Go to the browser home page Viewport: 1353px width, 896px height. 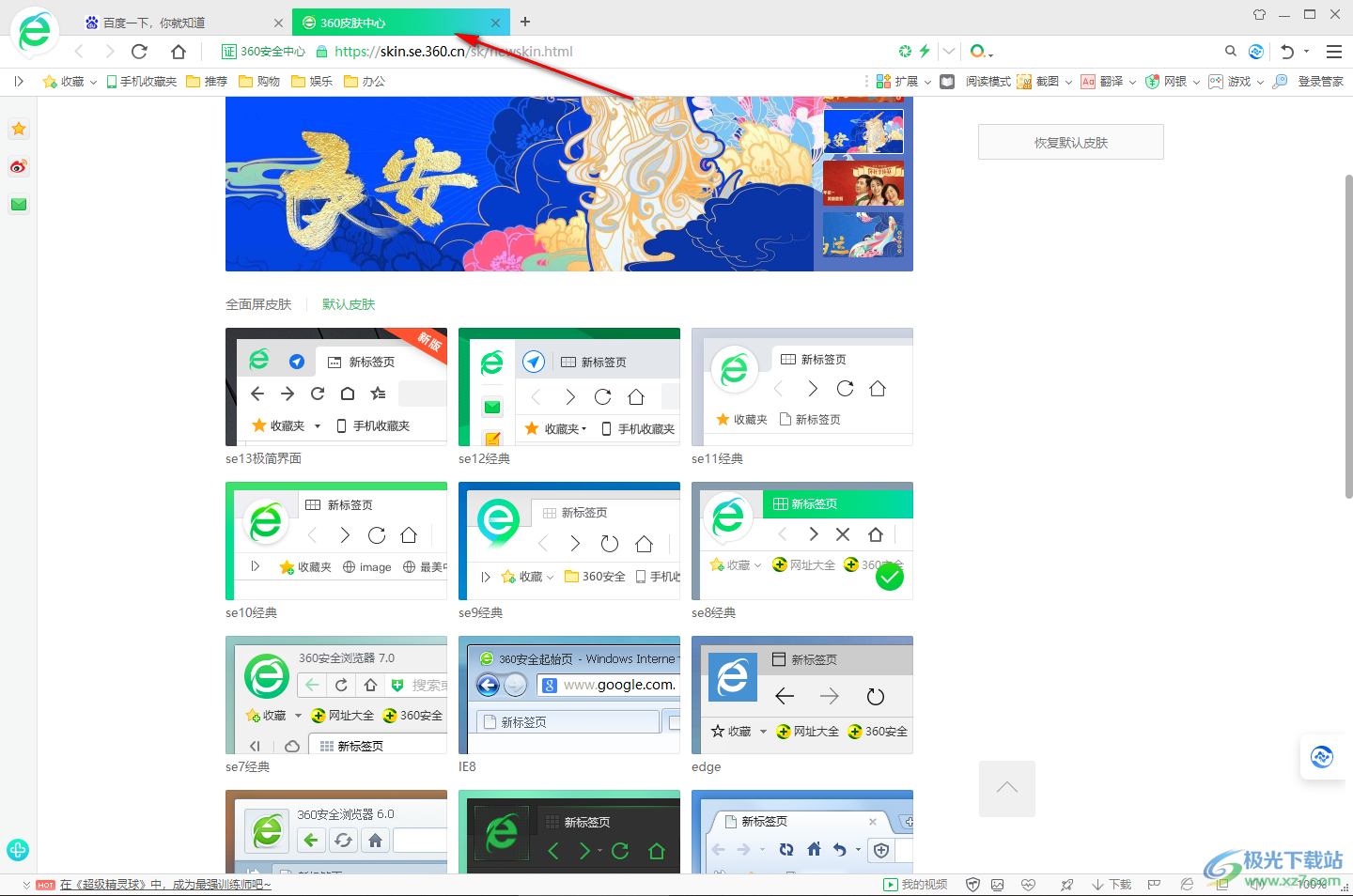(179, 52)
